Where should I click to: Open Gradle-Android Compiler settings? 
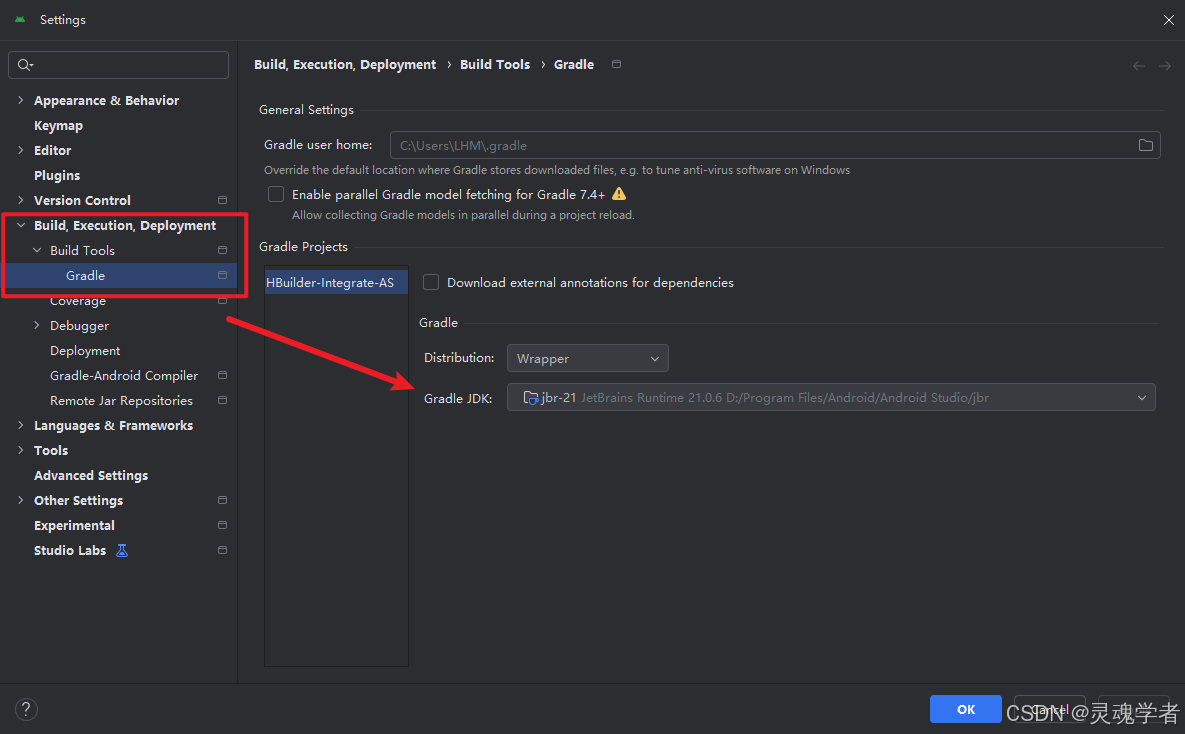(x=124, y=376)
